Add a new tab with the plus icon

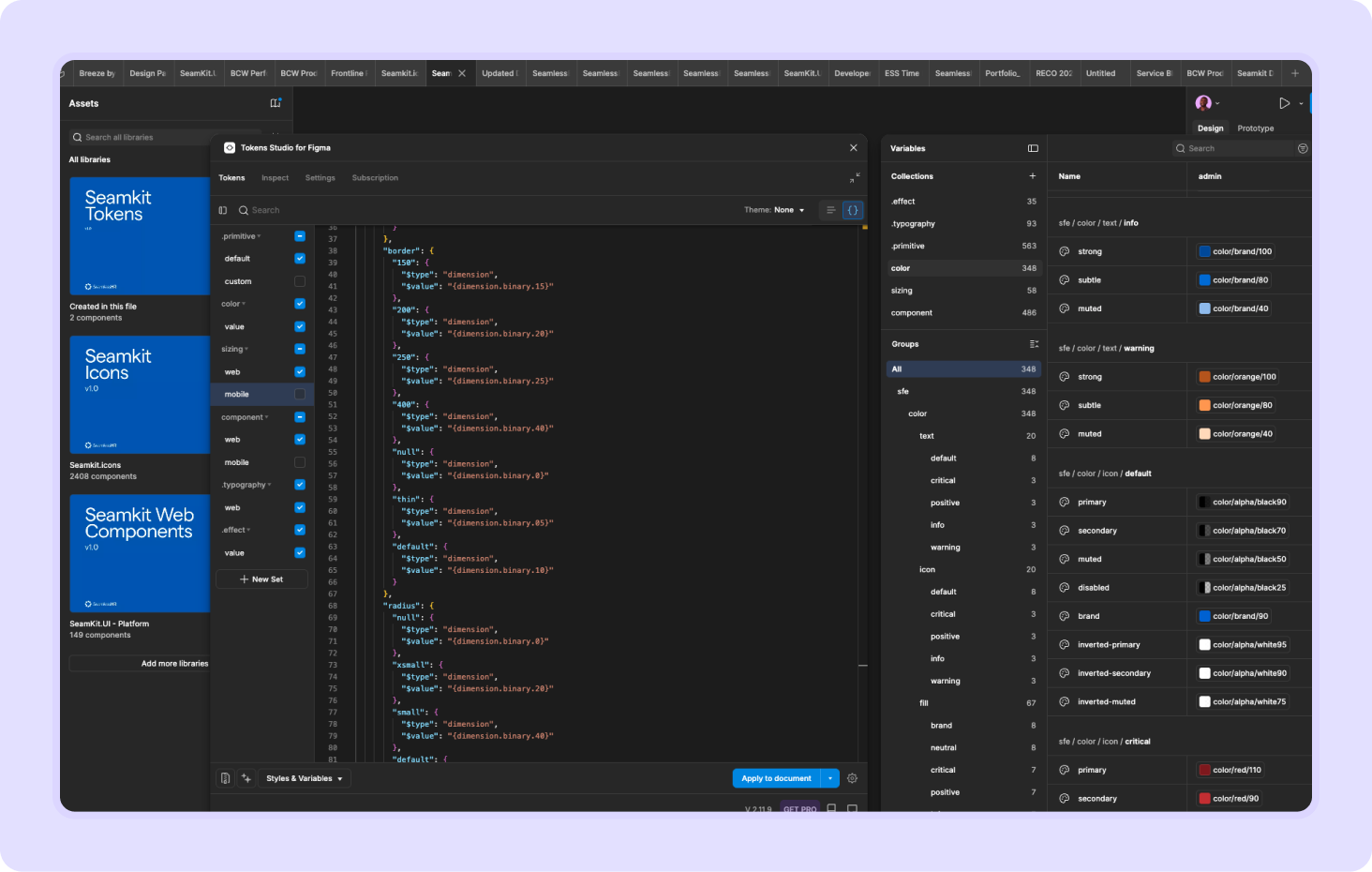tap(1295, 73)
